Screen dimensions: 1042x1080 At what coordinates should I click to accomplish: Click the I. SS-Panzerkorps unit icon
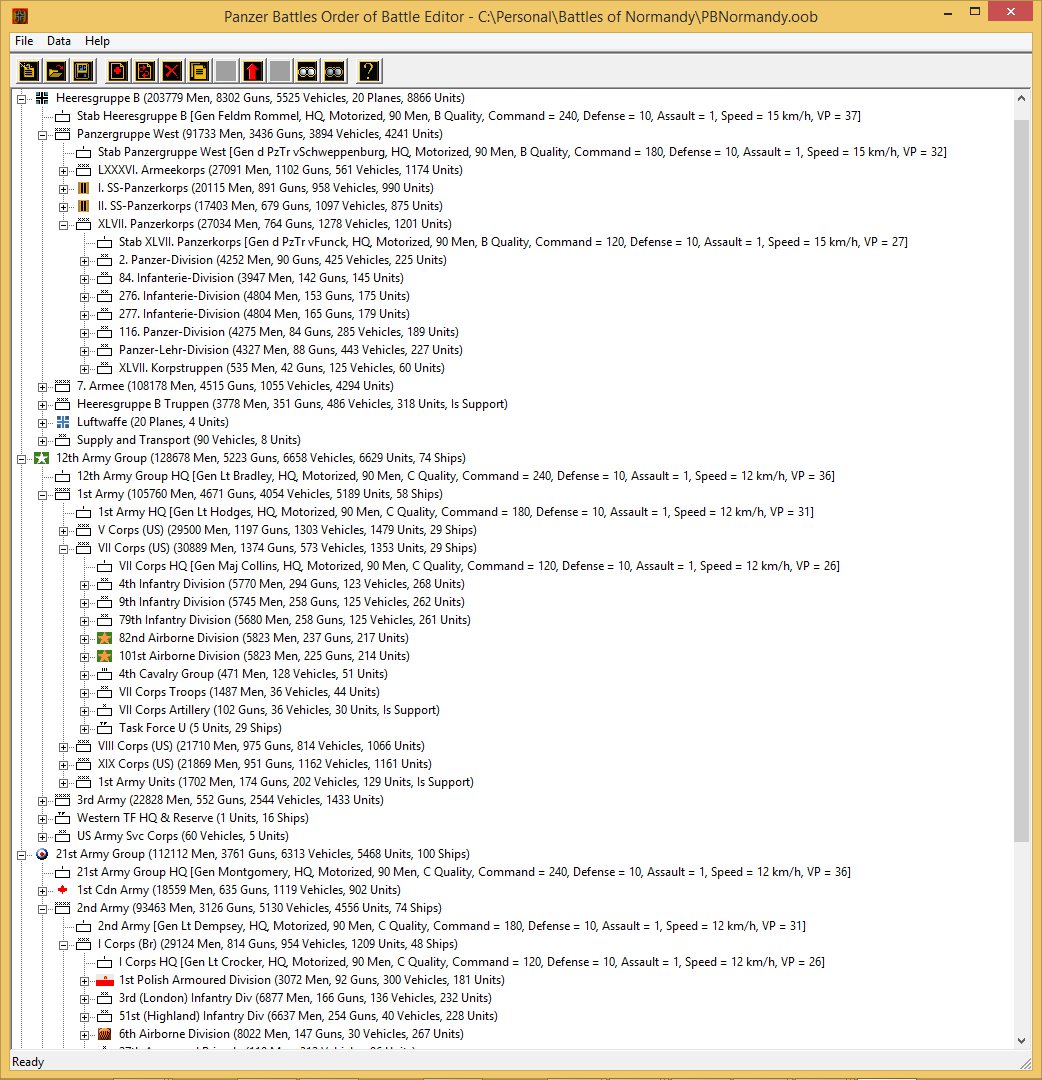84,188
